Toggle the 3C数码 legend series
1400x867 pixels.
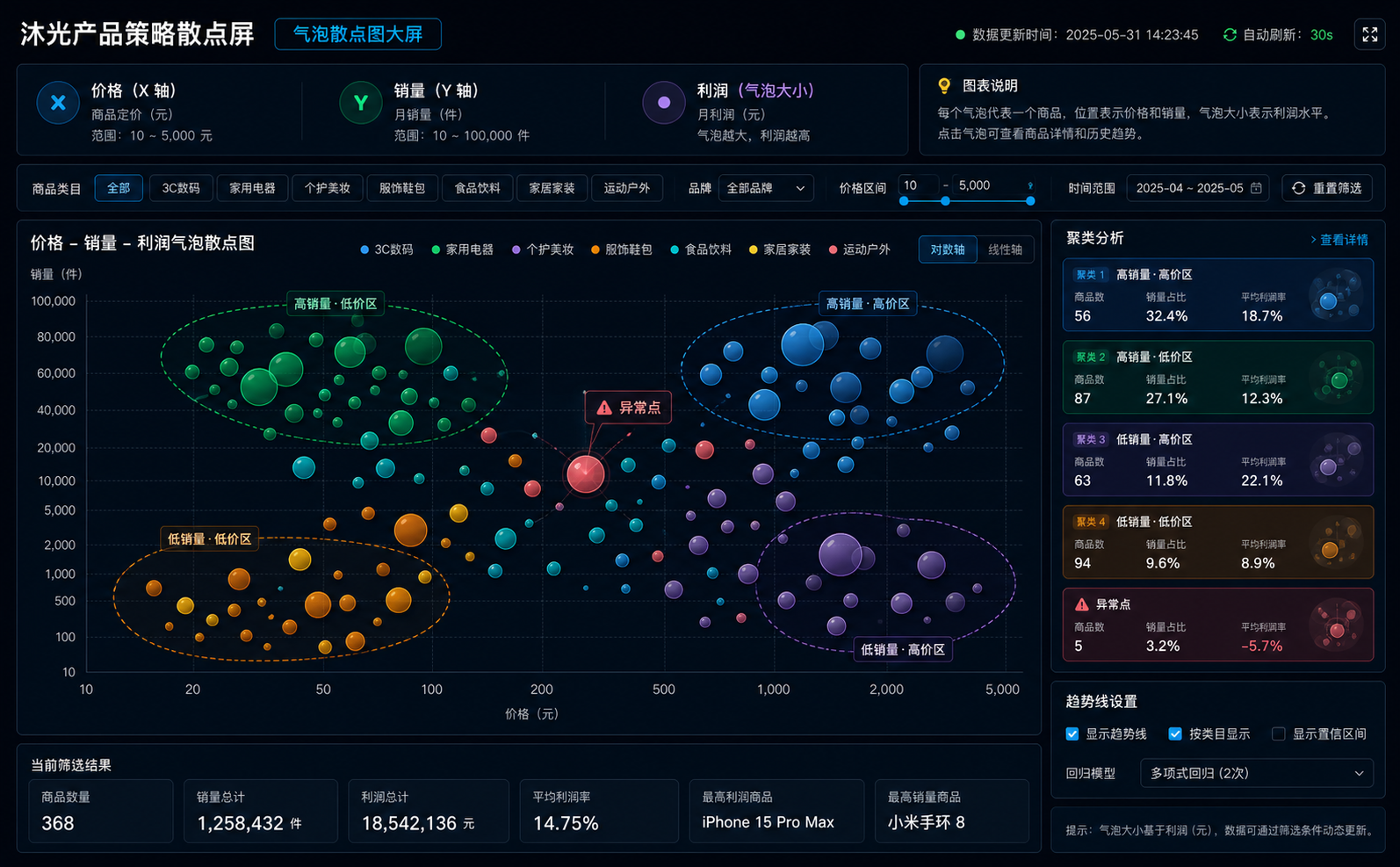(386, 249)
